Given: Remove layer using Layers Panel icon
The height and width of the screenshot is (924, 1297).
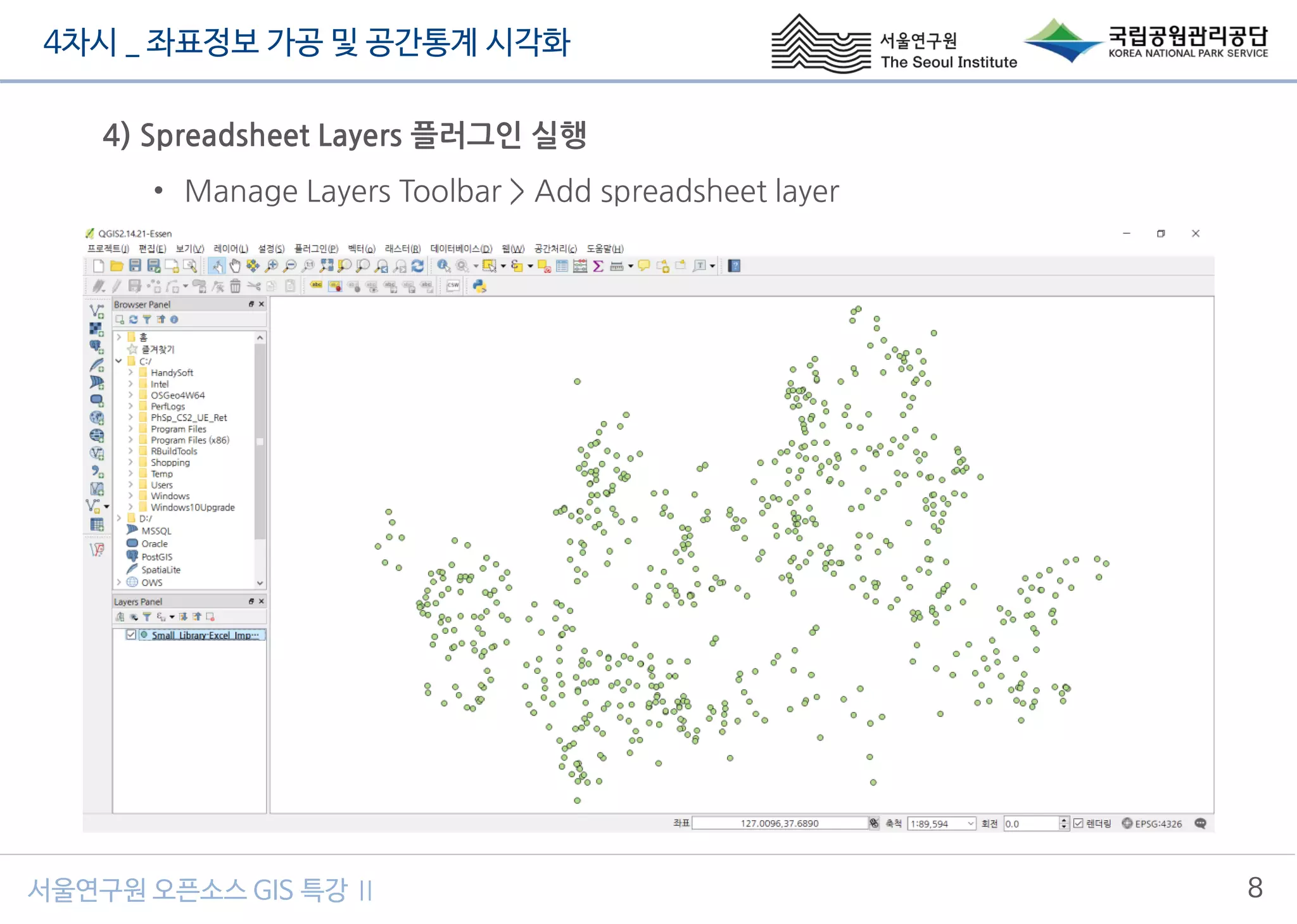Looking at the screenshot, I should (210, 617).
